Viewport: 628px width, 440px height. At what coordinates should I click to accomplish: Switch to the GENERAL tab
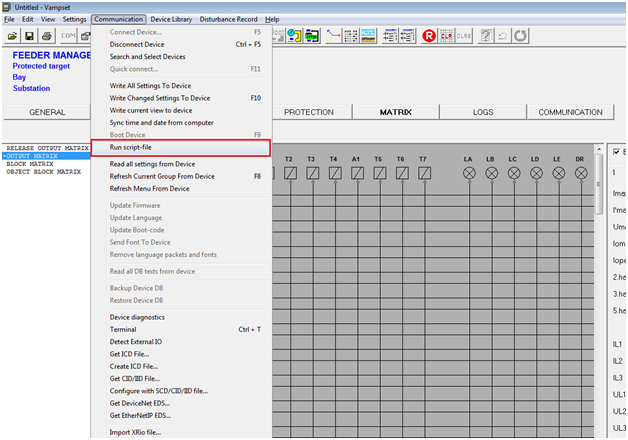(x=47, y=112)
